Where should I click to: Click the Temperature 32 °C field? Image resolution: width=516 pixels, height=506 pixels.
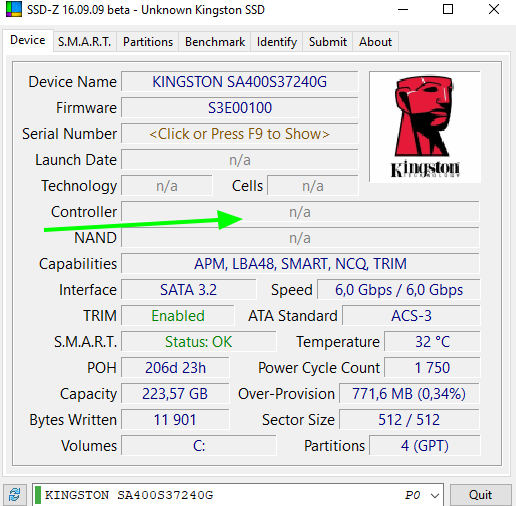pos(432,342)
